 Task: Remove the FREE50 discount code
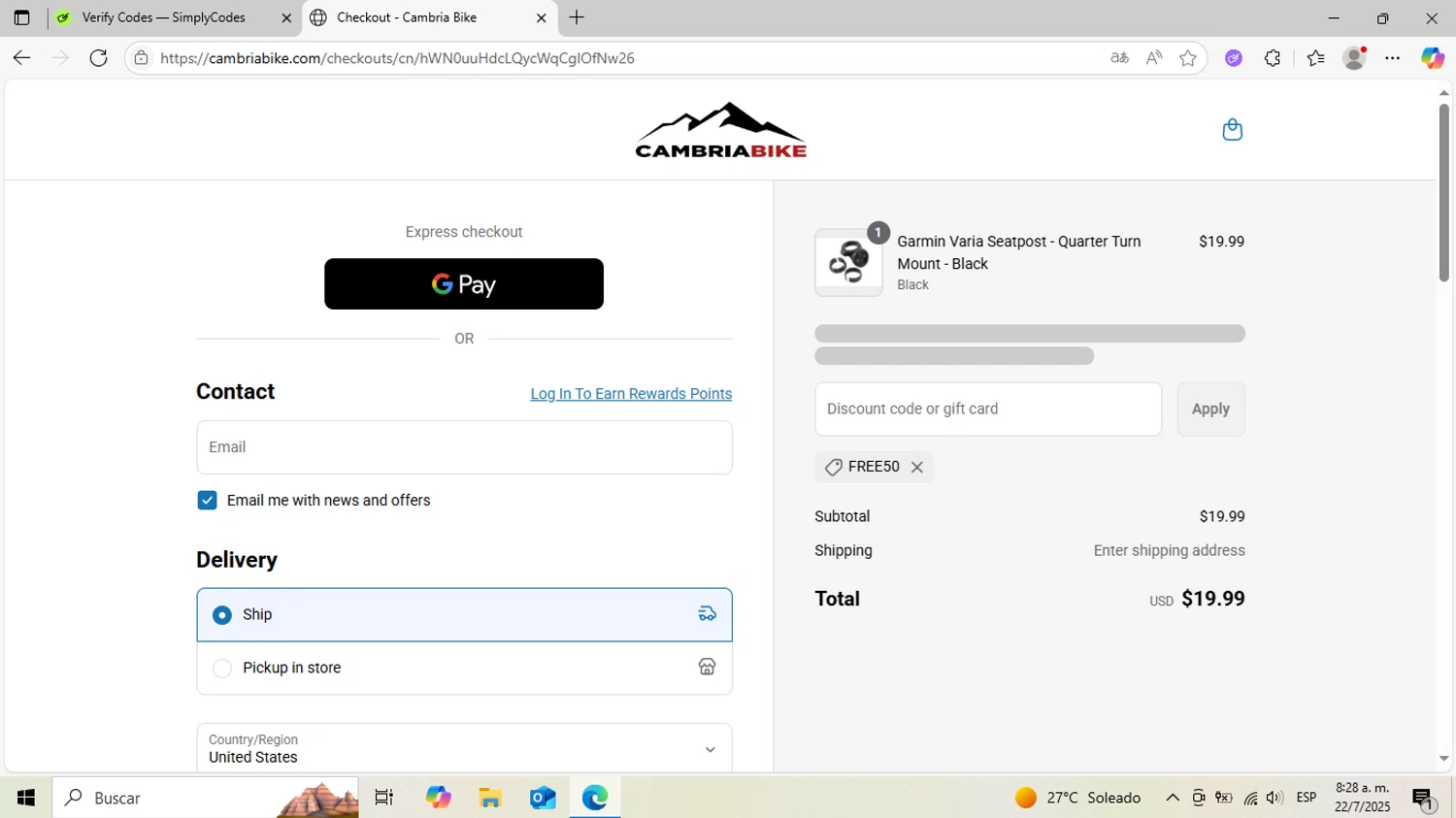coord(917,468)
